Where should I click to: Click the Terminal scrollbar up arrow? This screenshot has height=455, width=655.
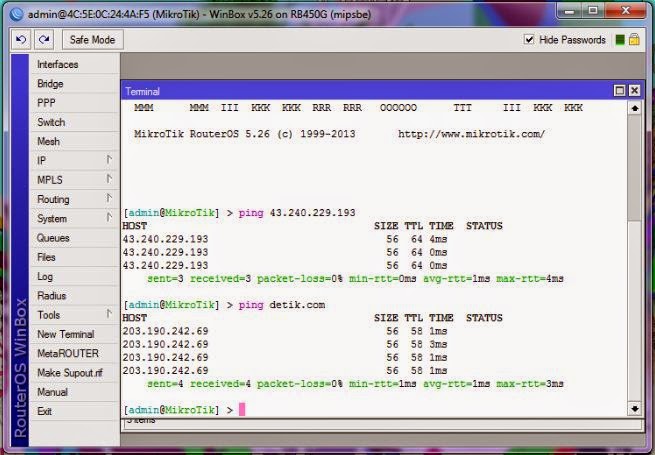[635, 108]
